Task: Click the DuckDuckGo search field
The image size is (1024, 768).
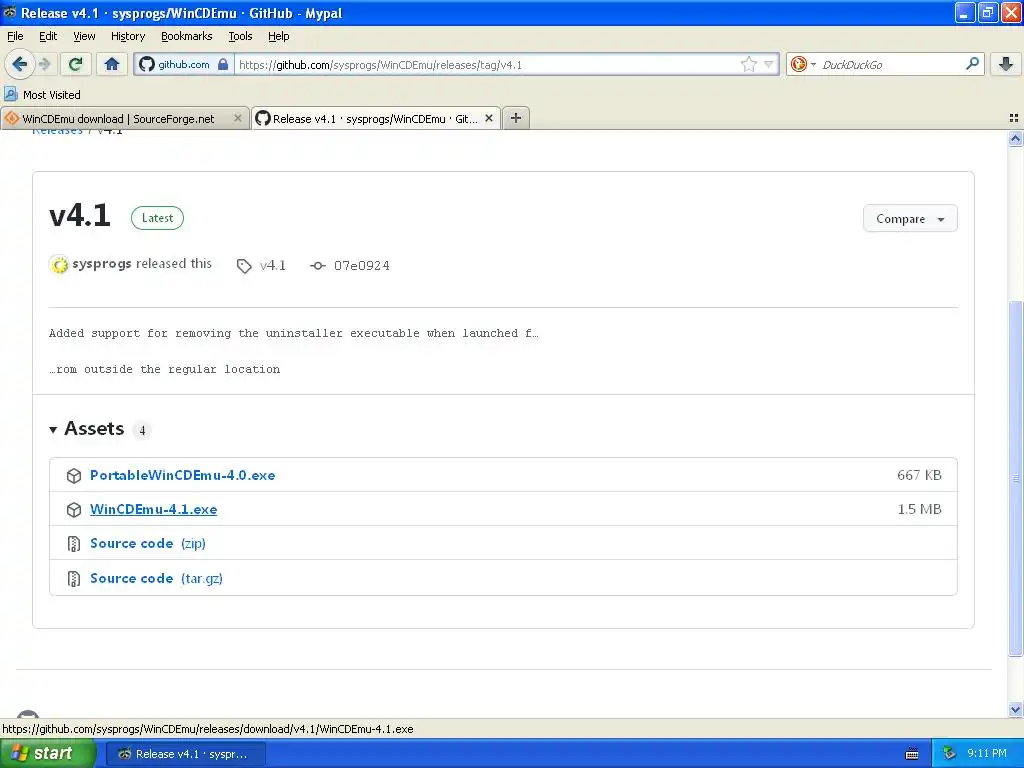Action: click(x=890, y=64)
